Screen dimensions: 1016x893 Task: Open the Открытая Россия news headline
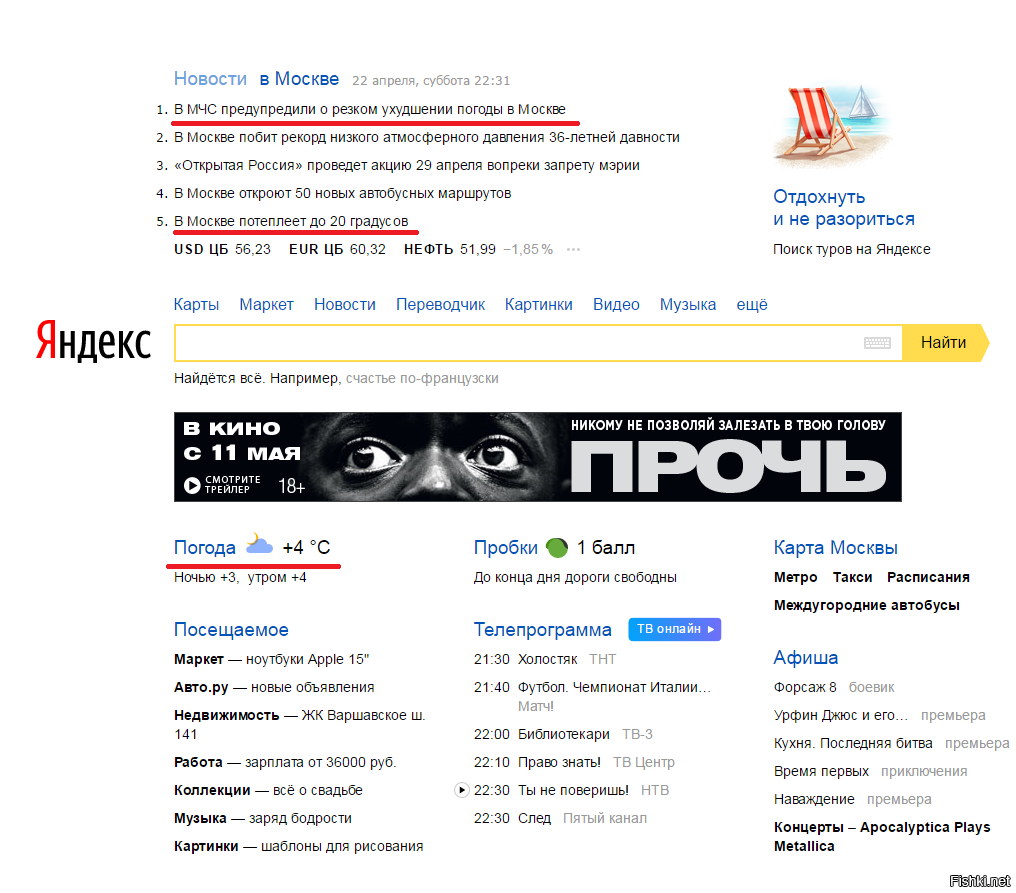pos(406,165)
